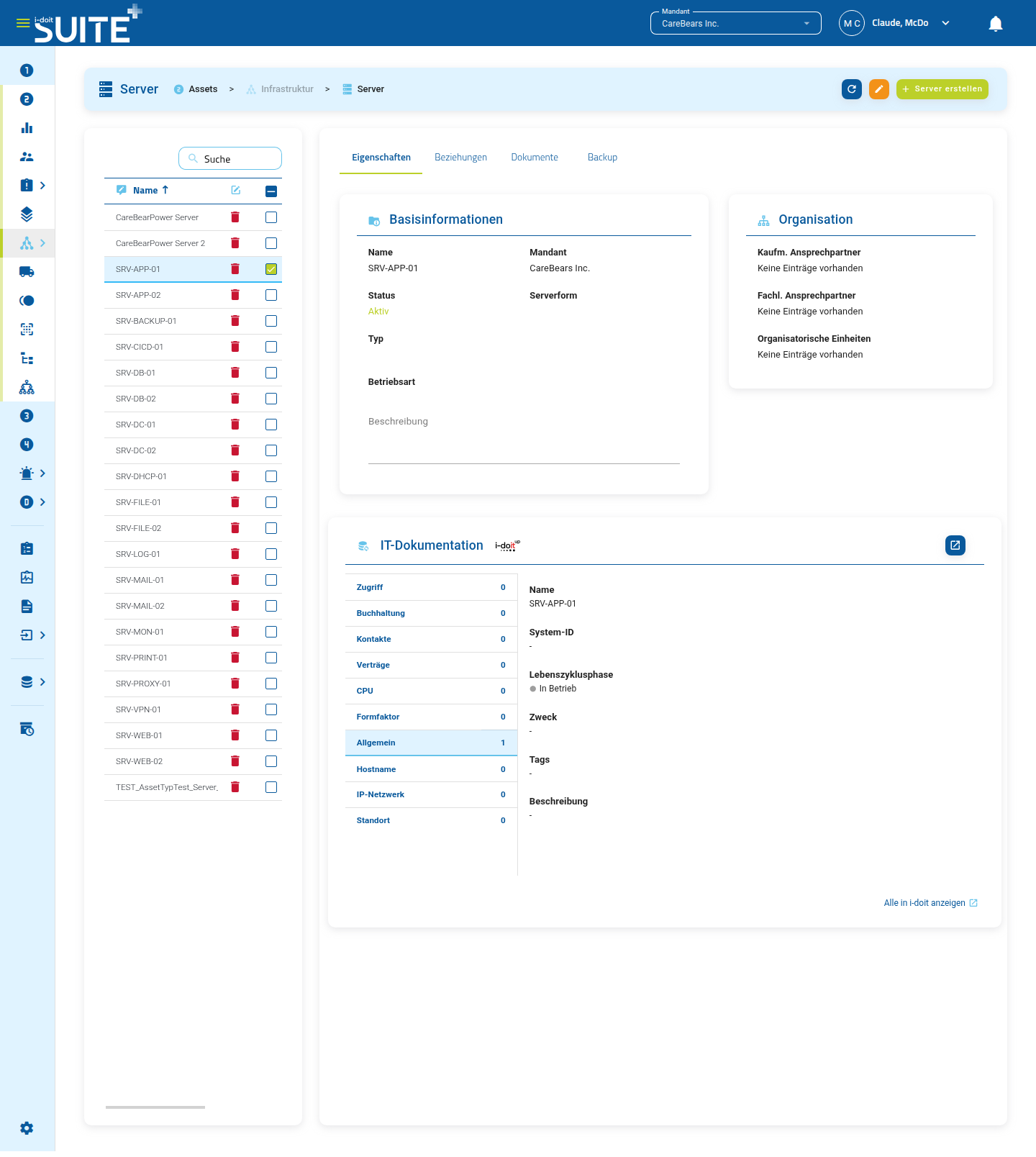This screenshot has height=1157, width=1036.
Task: Click the orange edit pencil button
Action: pyautogui.click(x=879, y=89)
